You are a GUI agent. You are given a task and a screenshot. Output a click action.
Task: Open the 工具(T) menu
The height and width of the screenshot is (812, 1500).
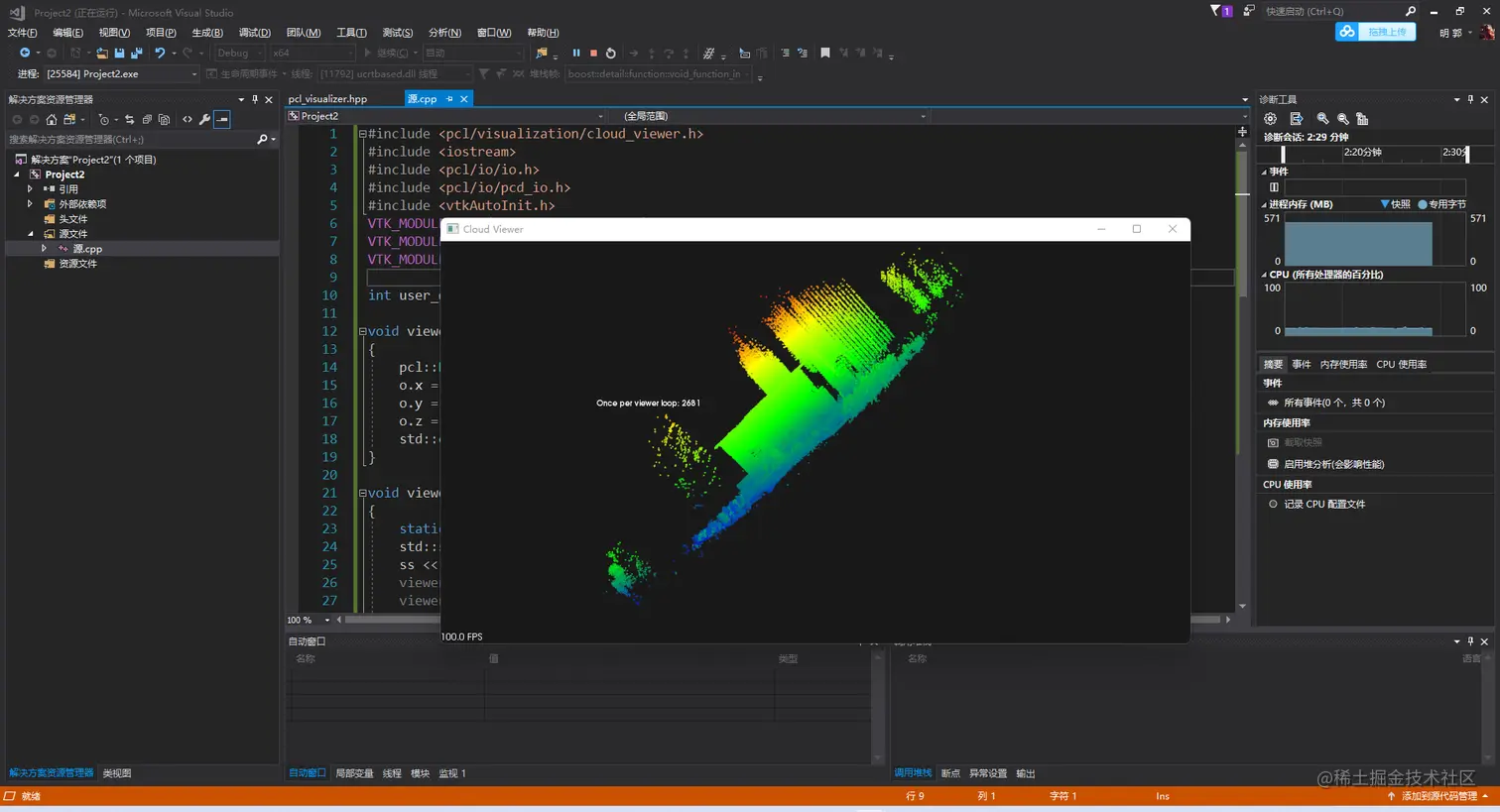(x=351, y=33)
